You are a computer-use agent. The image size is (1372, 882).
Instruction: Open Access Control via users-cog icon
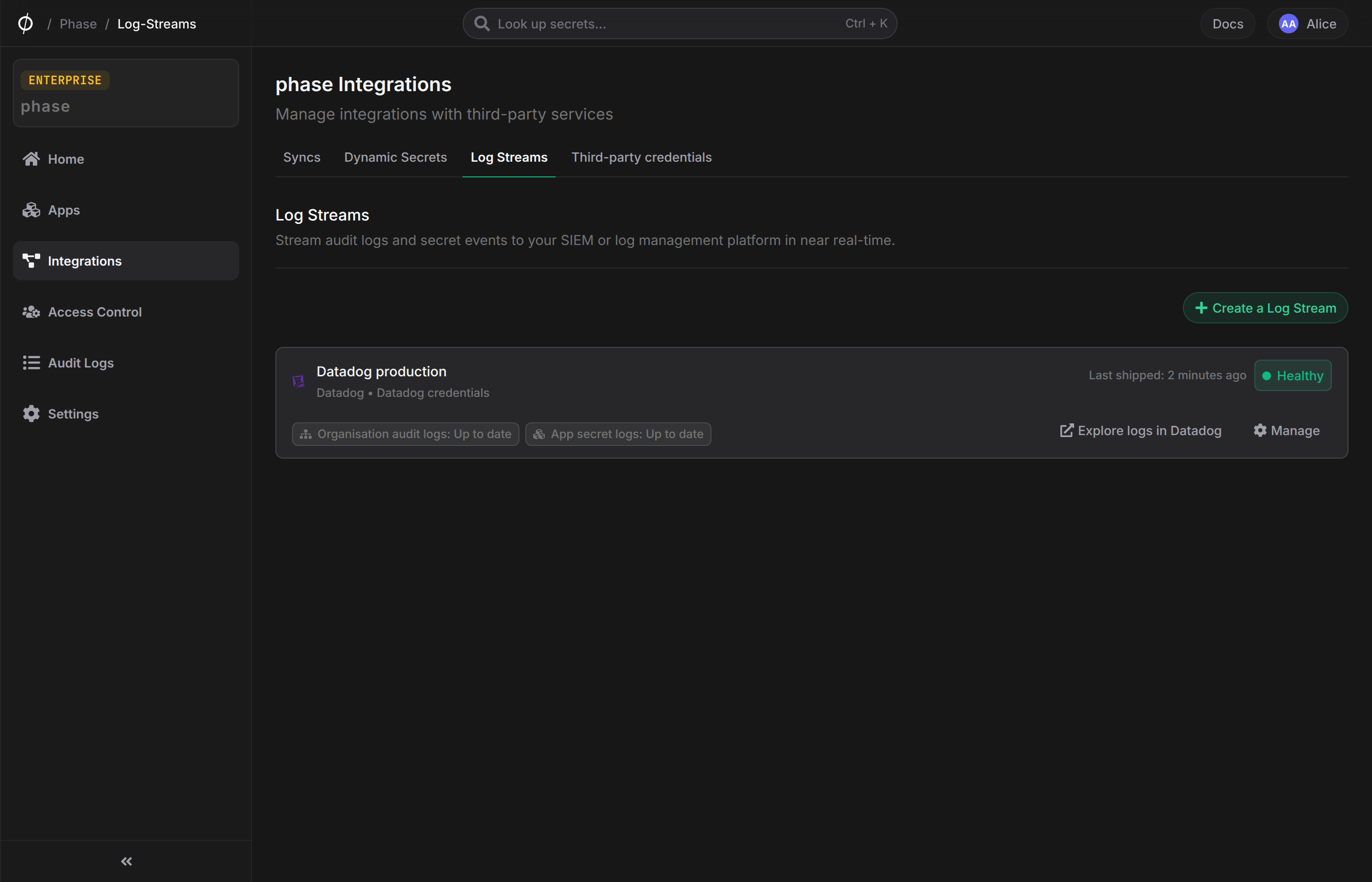point(31,312)
